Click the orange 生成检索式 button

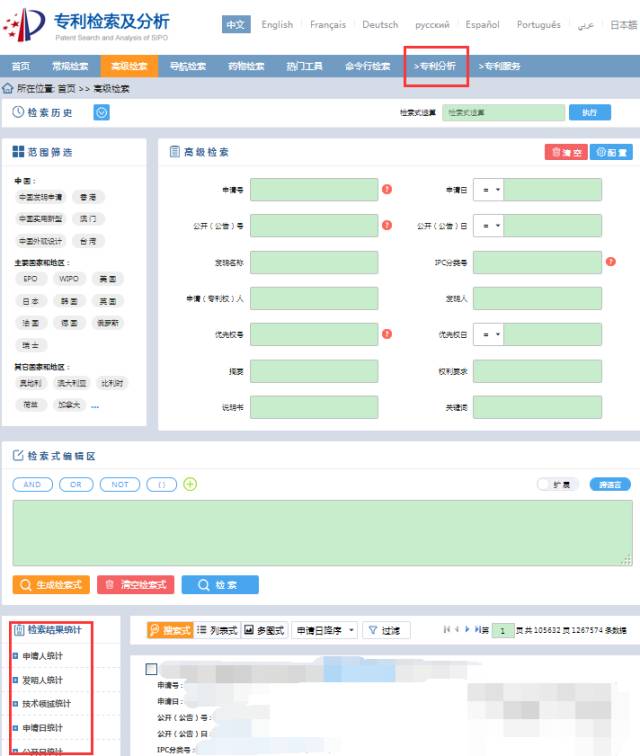coord(51,585)
